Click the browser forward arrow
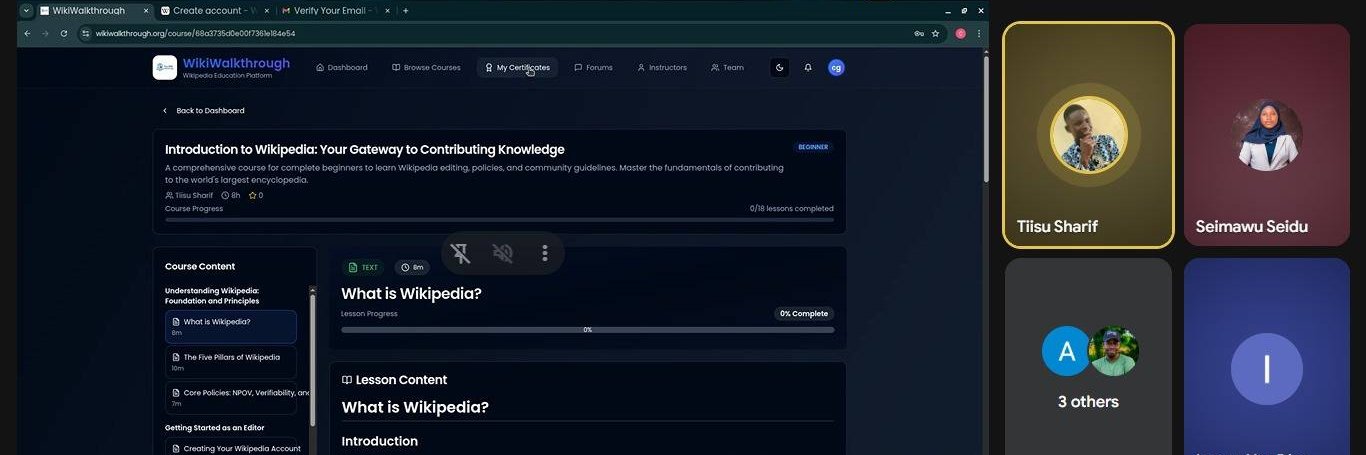This screenshot has width=1366, height=455. pyautogui.click(x=45, y=33)
